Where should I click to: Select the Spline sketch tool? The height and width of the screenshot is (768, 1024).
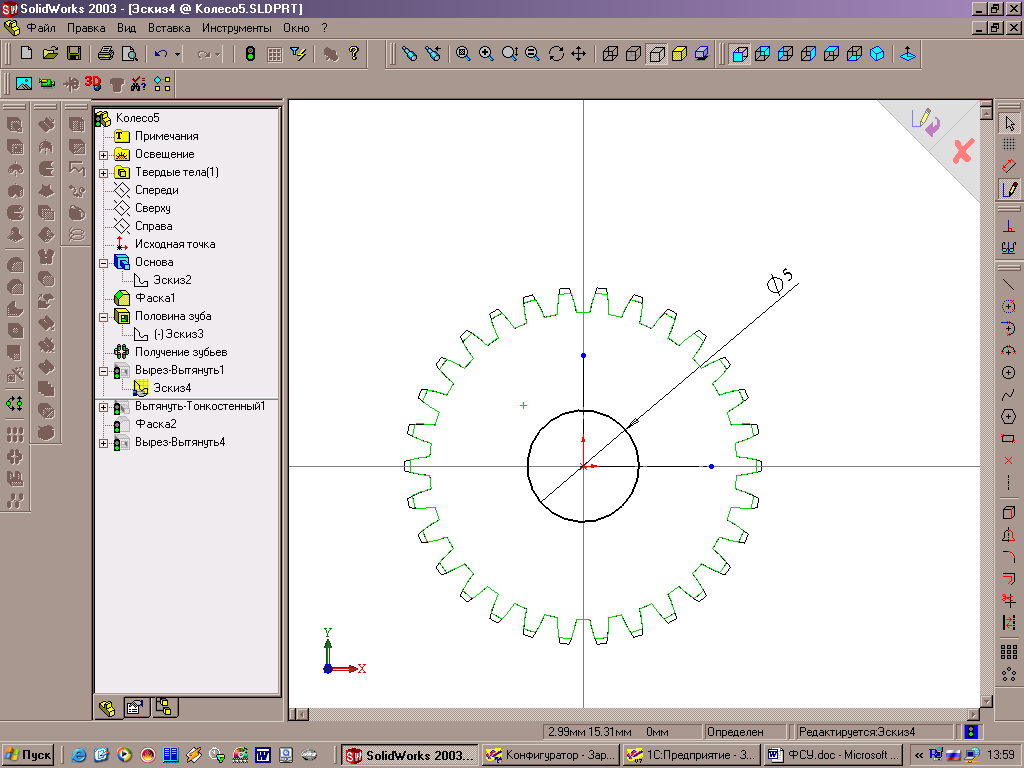click(1008, 394)
